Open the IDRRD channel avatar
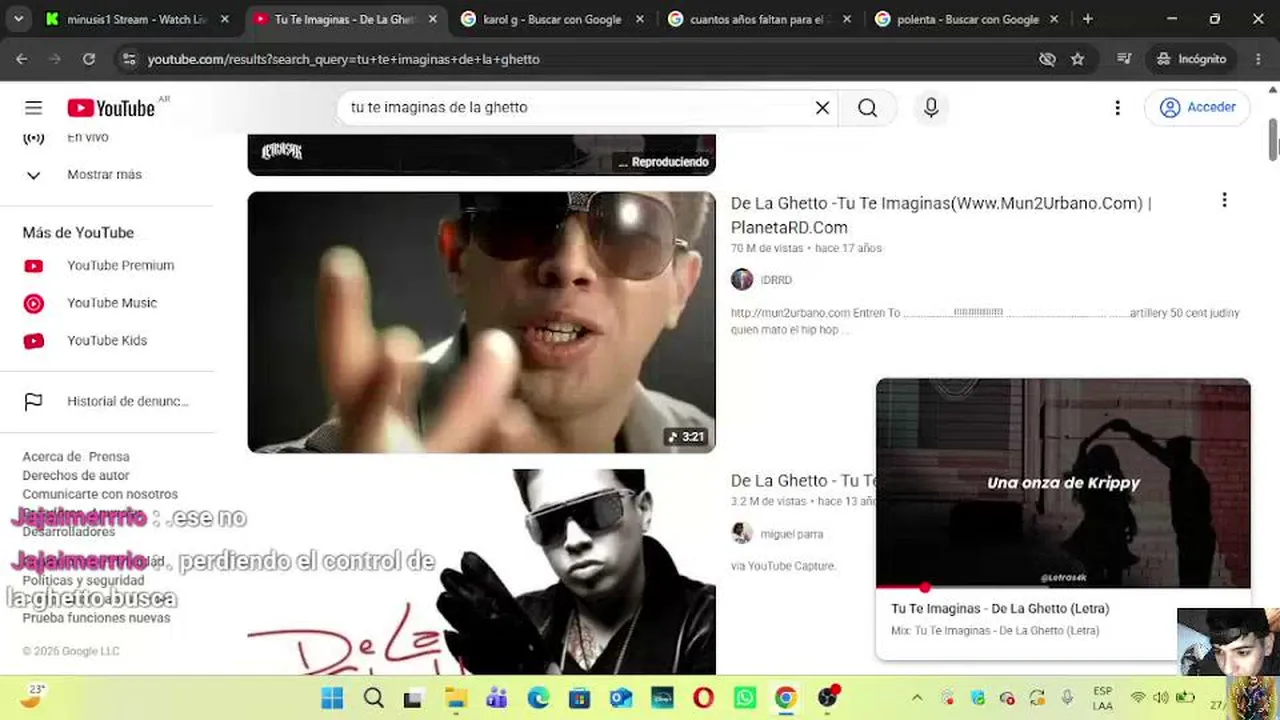 (x=742, y=280)
